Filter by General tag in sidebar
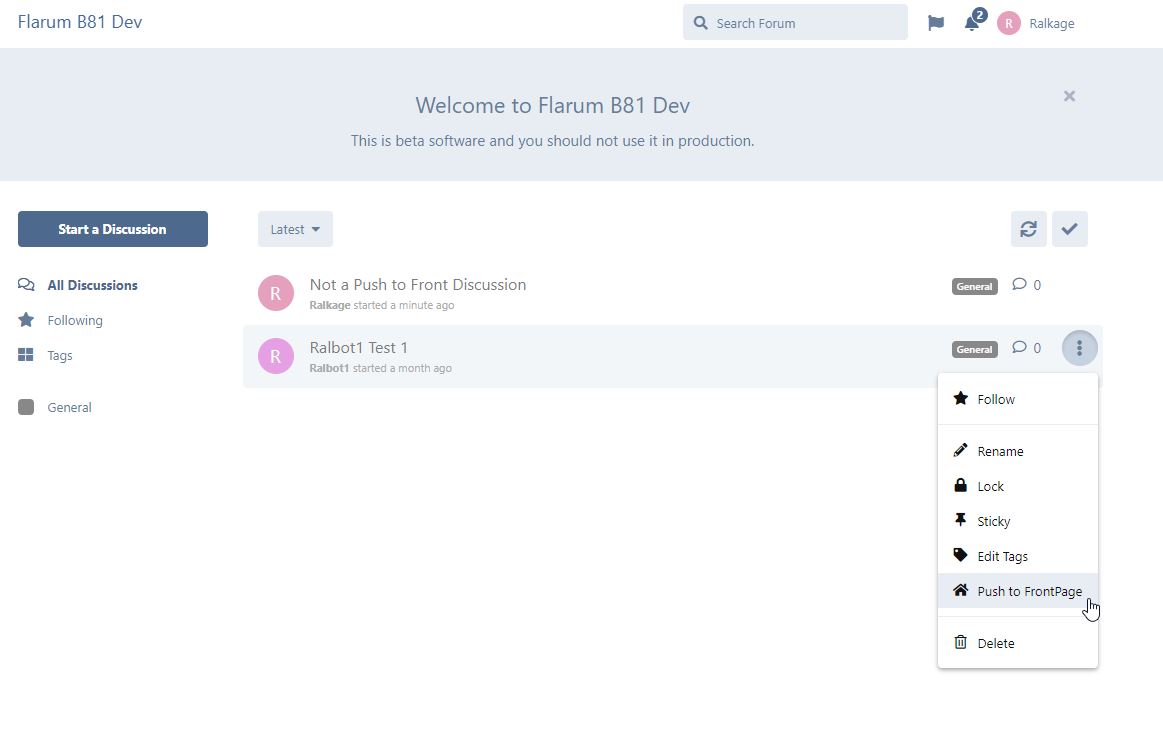Screen dimensions: 1163x745 [x=55, y=407]
